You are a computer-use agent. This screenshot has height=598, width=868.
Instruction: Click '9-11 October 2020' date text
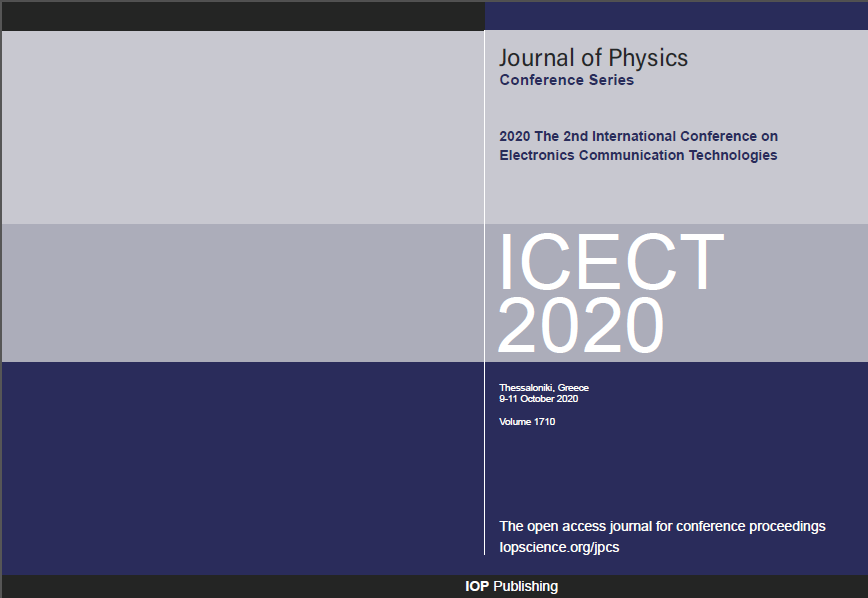[x=539, y=399]
